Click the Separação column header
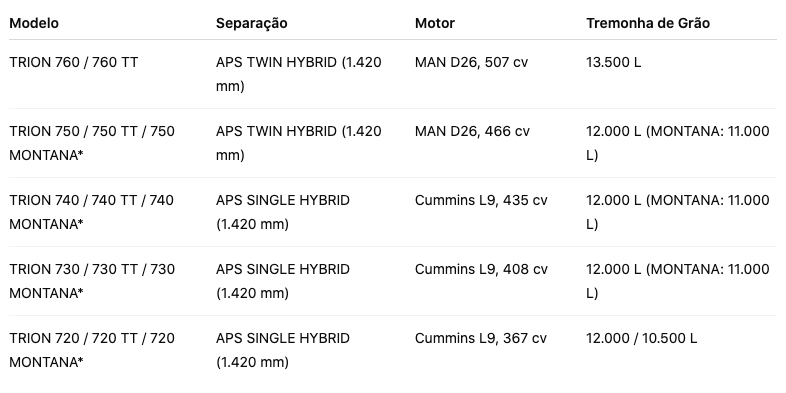 point(252,23)
